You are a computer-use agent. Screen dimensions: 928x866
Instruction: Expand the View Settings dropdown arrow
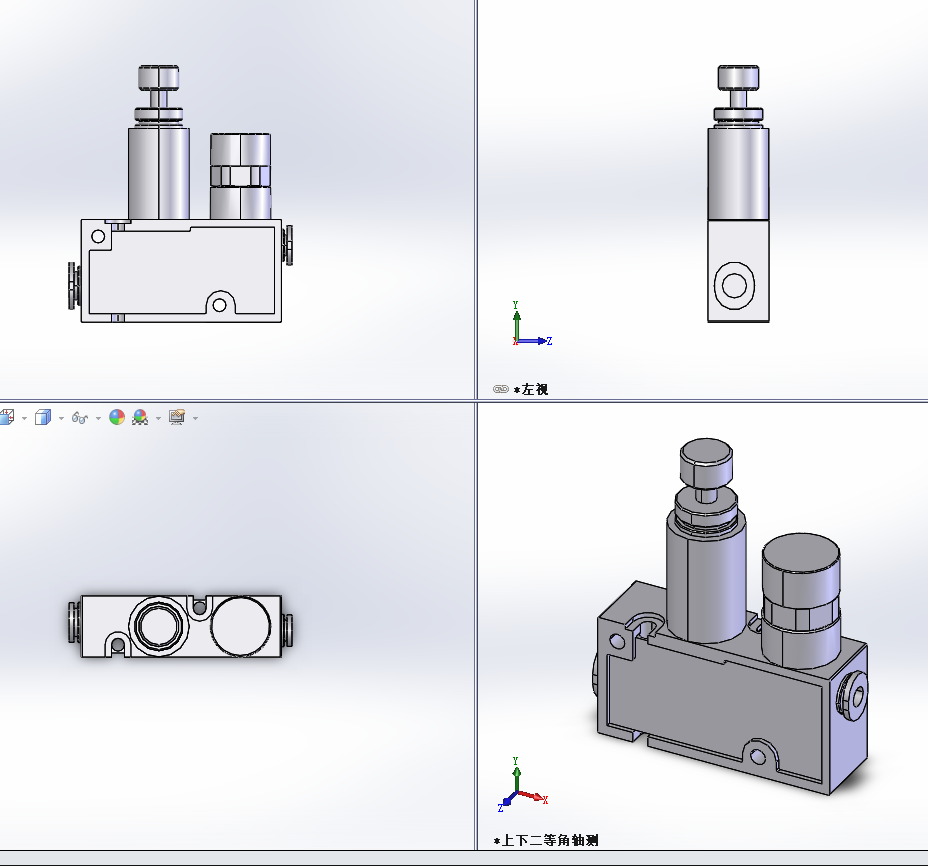tap(195, 418)
